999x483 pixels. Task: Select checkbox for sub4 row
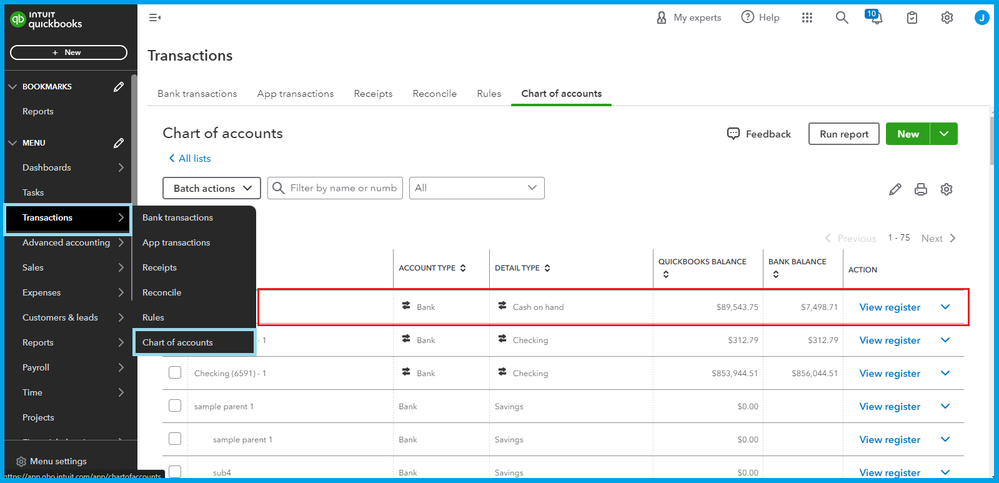coord(175,472)
